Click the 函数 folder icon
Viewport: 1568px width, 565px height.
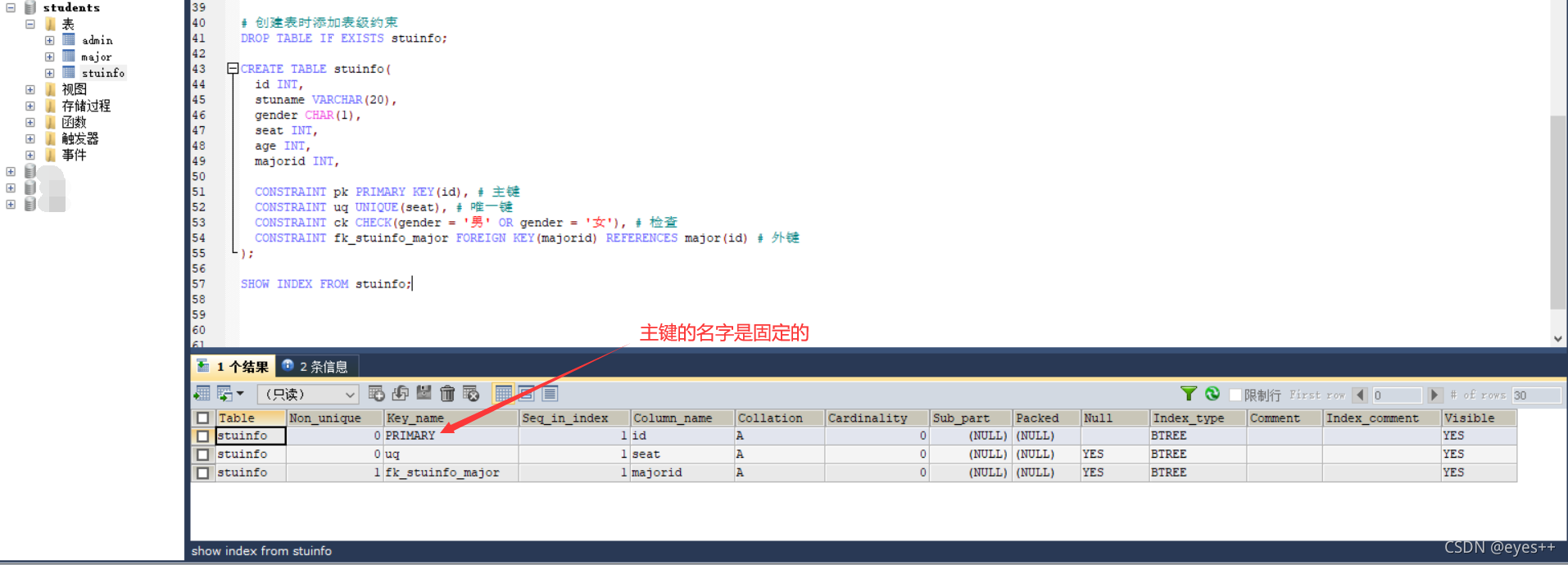51,121
